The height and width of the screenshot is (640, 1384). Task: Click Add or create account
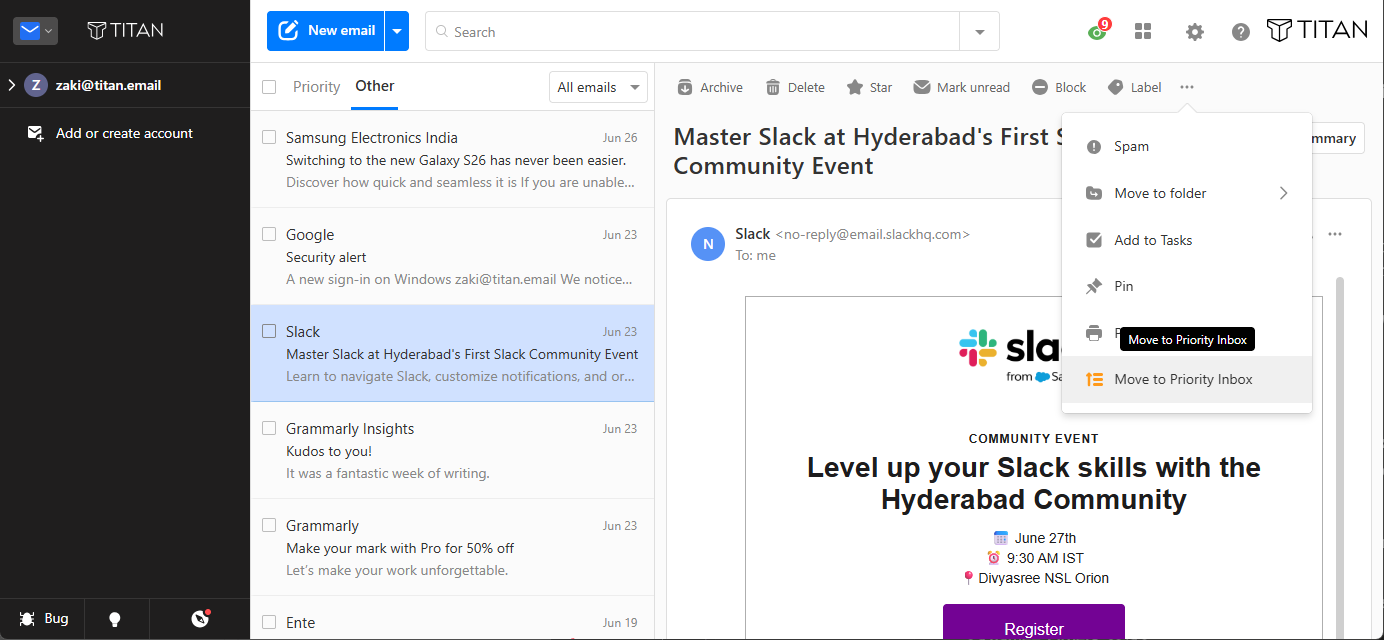[x=124, y=133]
